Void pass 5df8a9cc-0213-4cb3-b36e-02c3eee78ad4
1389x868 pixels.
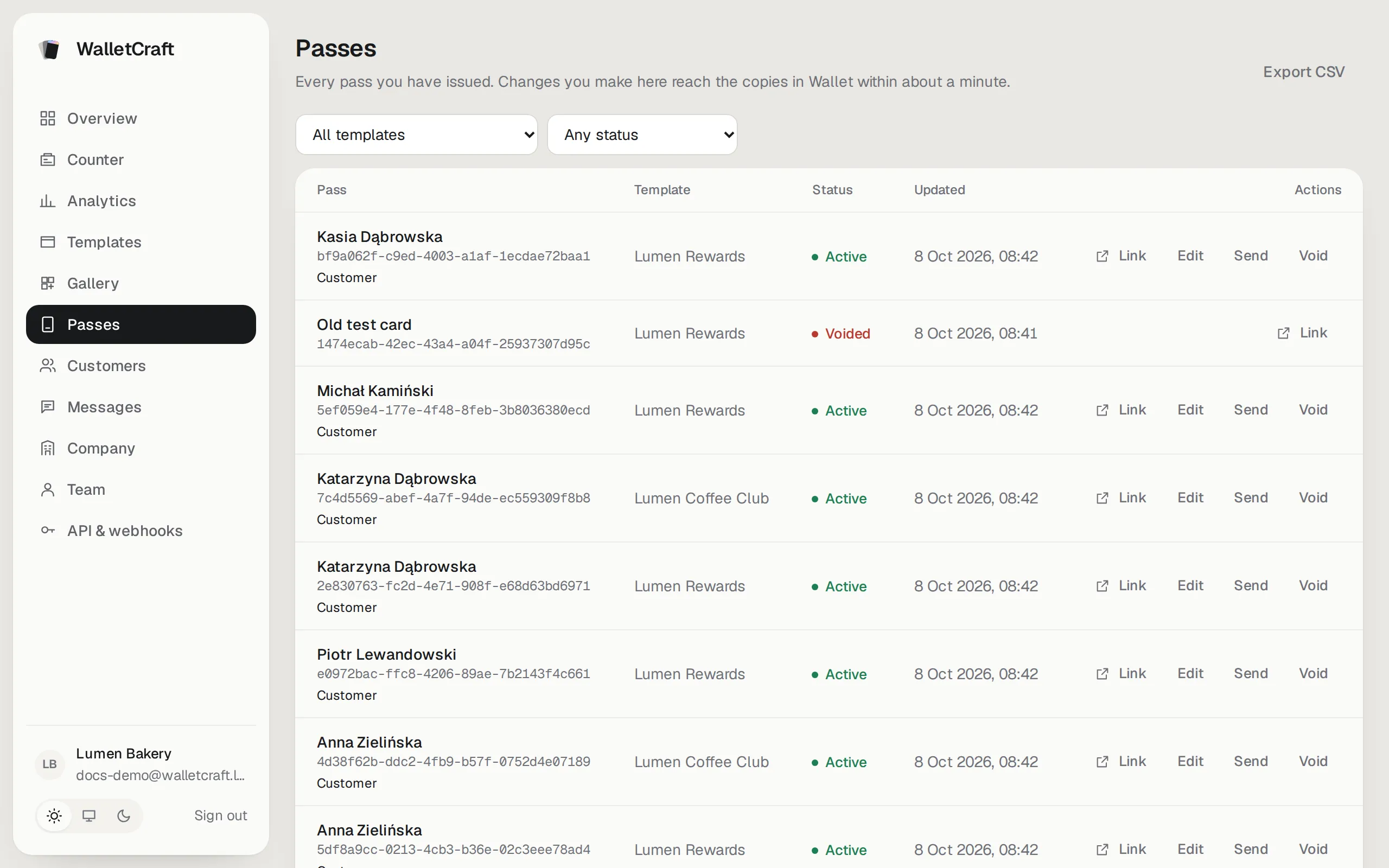click(1312, 849)
